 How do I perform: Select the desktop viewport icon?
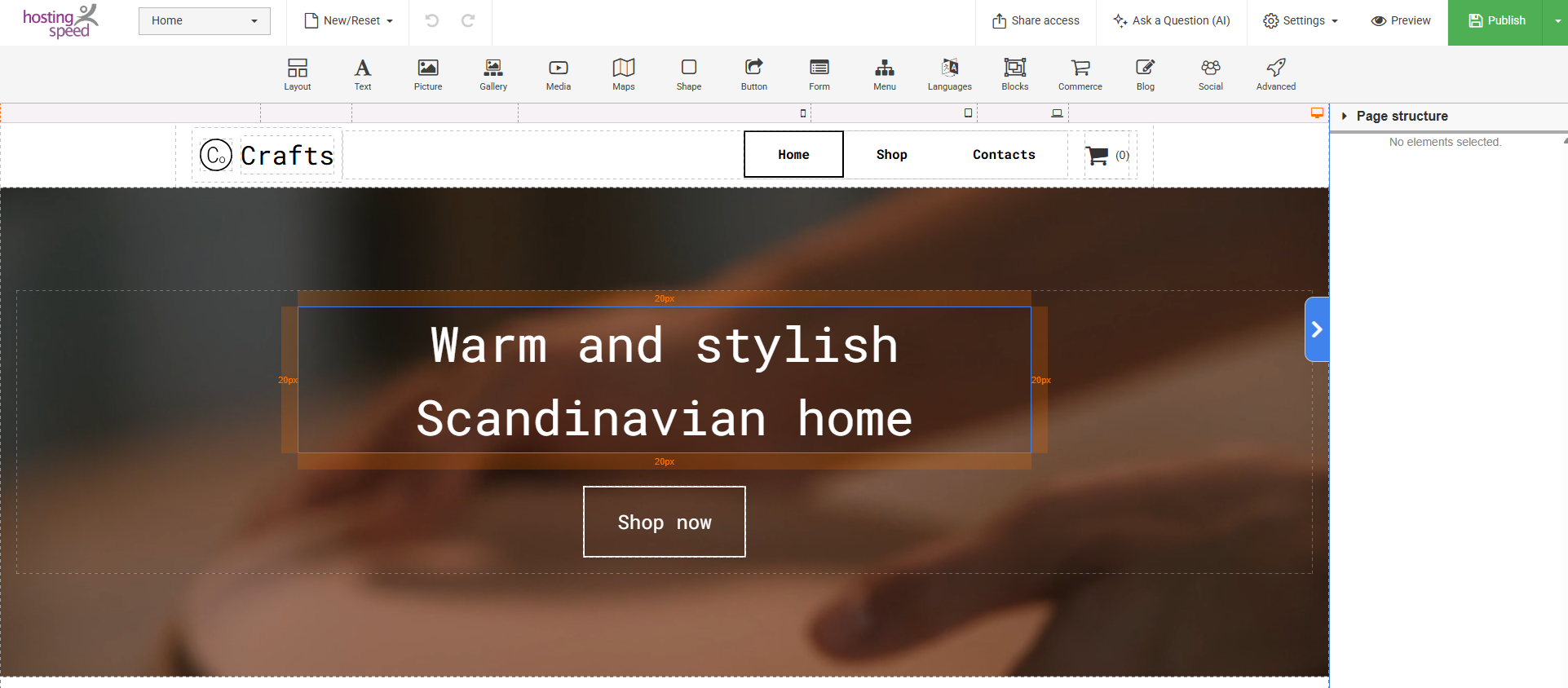point(1316,113)
